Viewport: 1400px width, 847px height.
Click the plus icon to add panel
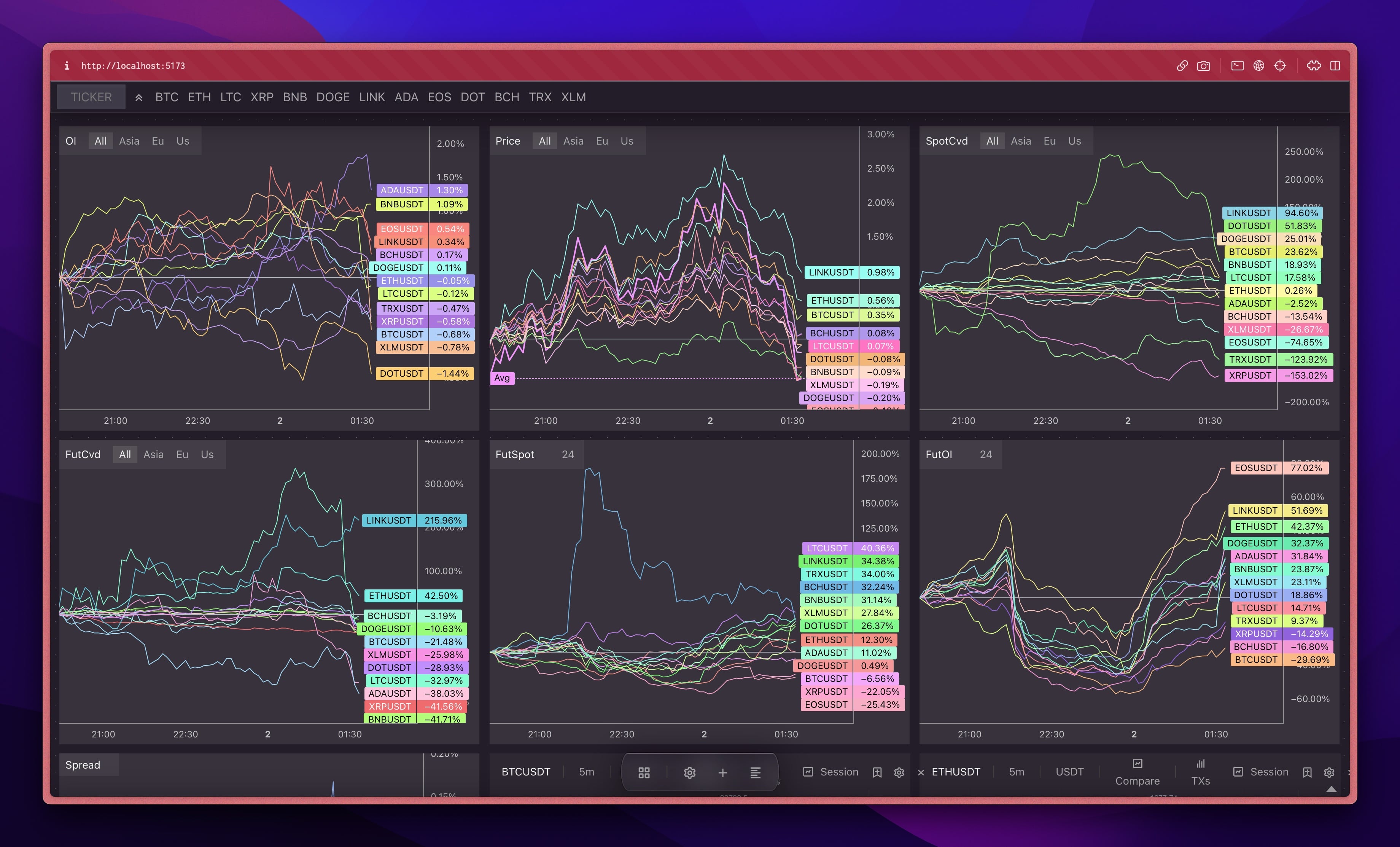[723, 772]
